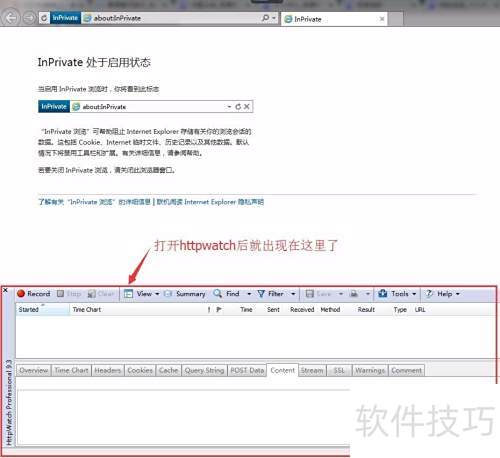
Task: Go forward with browser Forward arrow
Action: (x=29, y=18)
